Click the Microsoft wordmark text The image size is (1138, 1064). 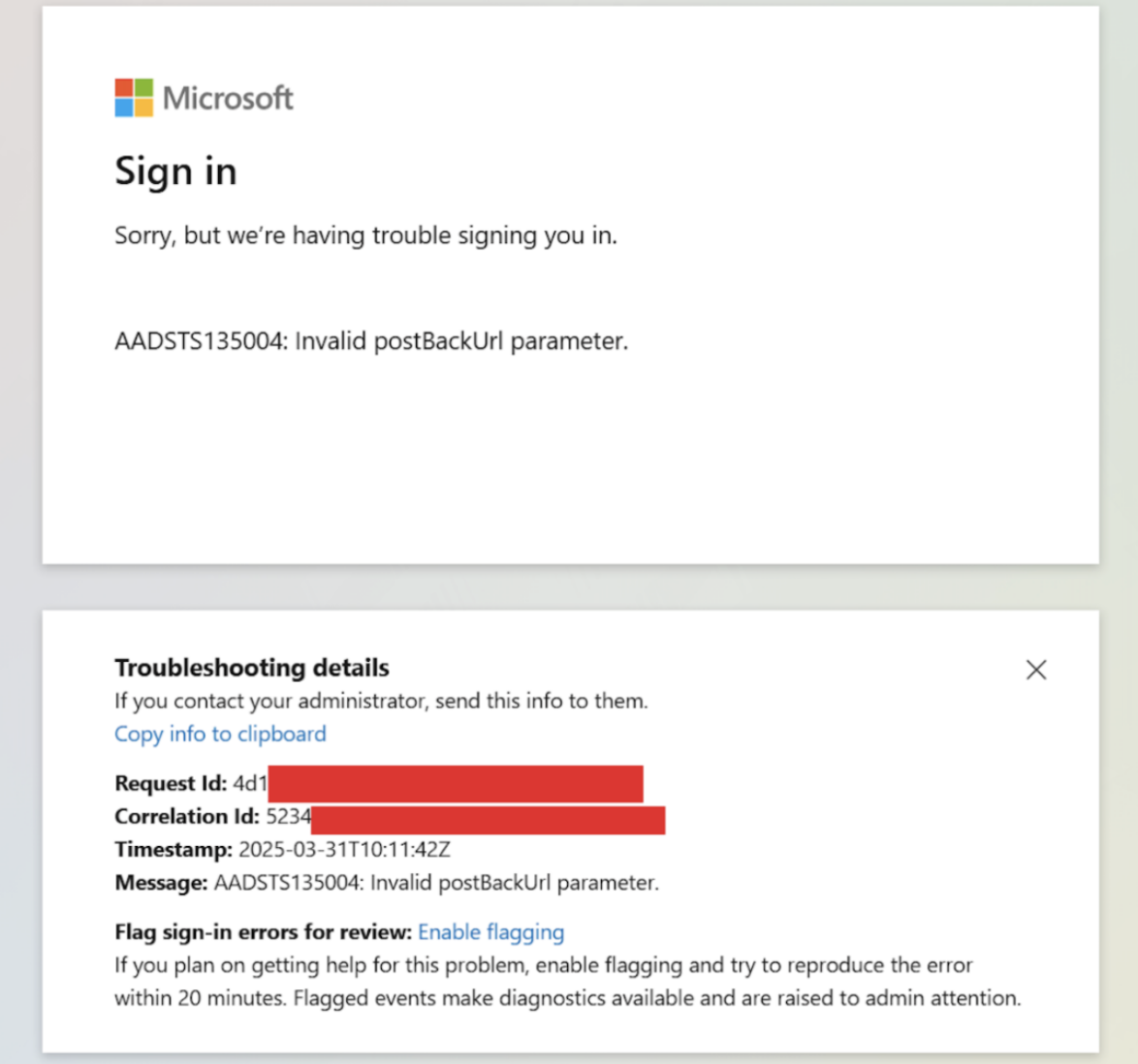tap(228, 98)
